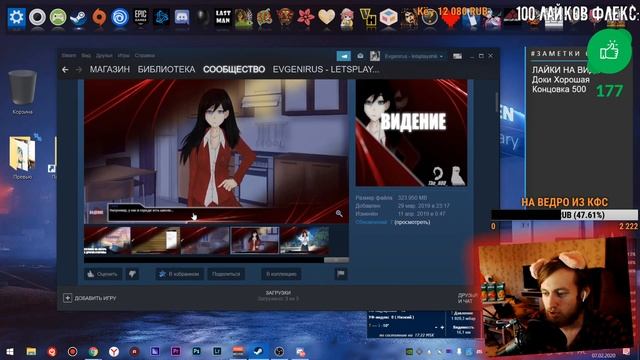This screenshot has height=360, width=640.
Task: Zoom the screenshot with the magnifier icon
Action: coord(339,213)
